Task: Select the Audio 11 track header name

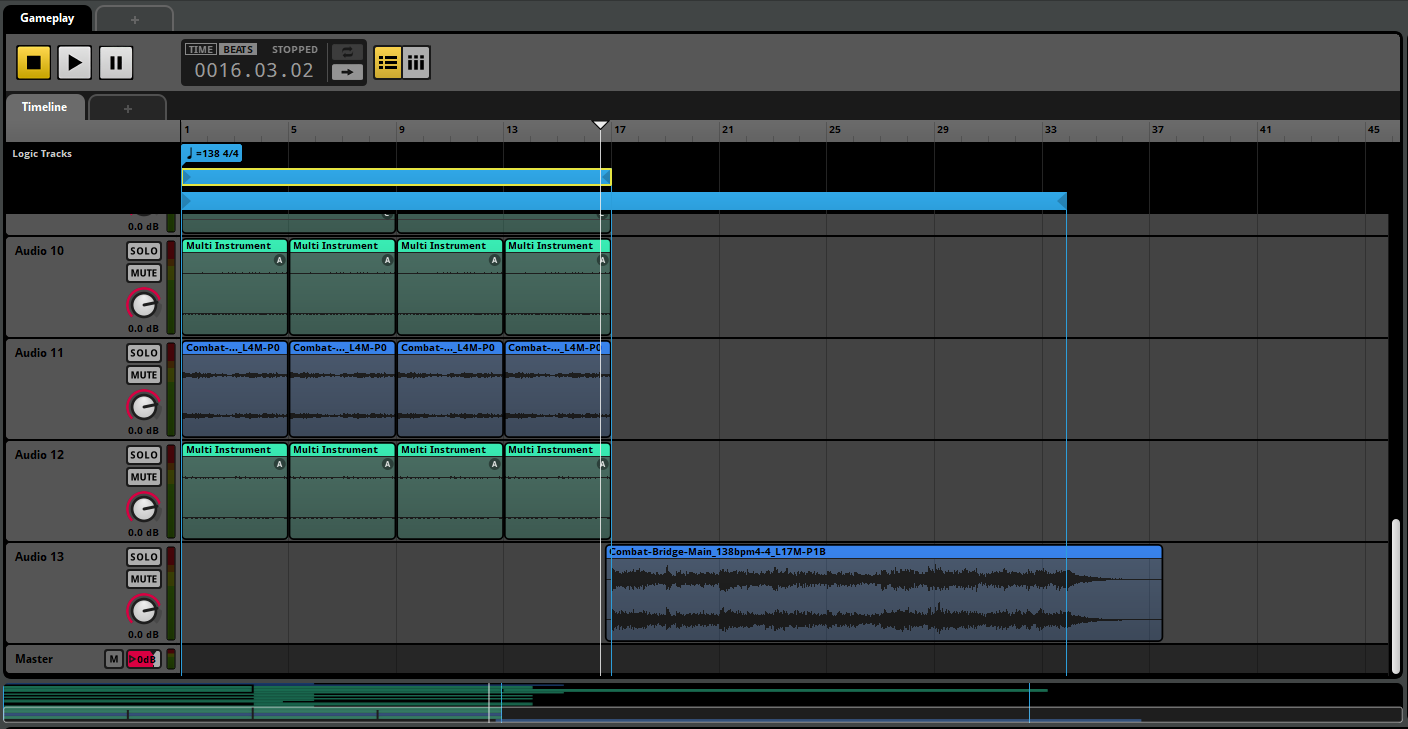Action: (39, 353)
